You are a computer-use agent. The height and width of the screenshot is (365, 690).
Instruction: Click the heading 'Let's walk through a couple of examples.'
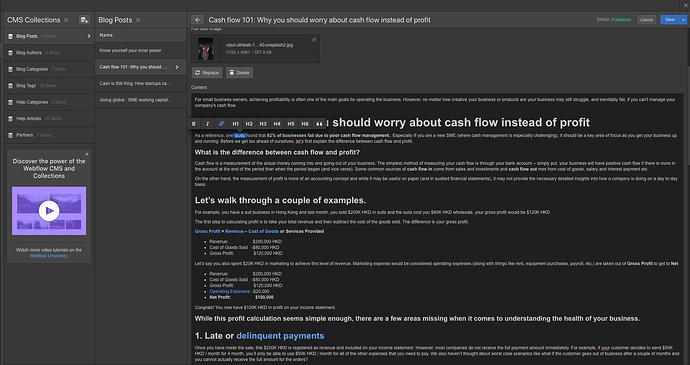(280, 200)
